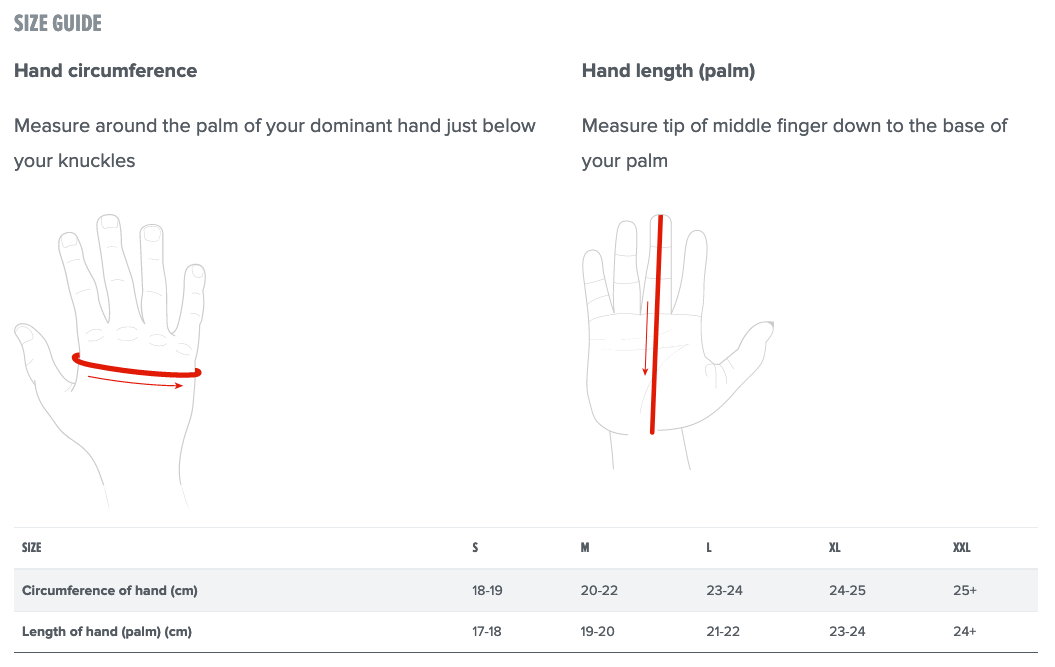Viewport: 1055px width, 667px height.
Task: Select the S size column header
Action: tap(475, 548)
